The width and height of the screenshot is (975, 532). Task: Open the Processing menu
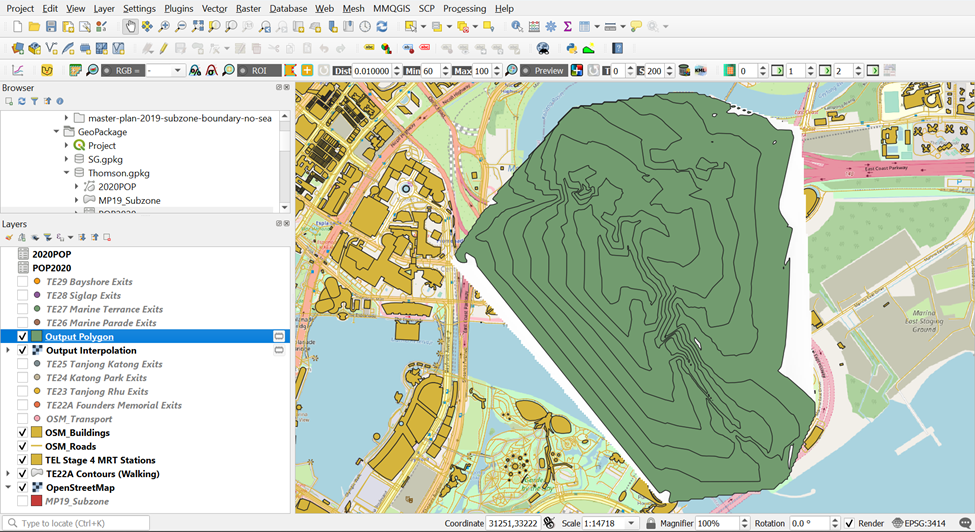pyautogui.click(x=464, y=8)
